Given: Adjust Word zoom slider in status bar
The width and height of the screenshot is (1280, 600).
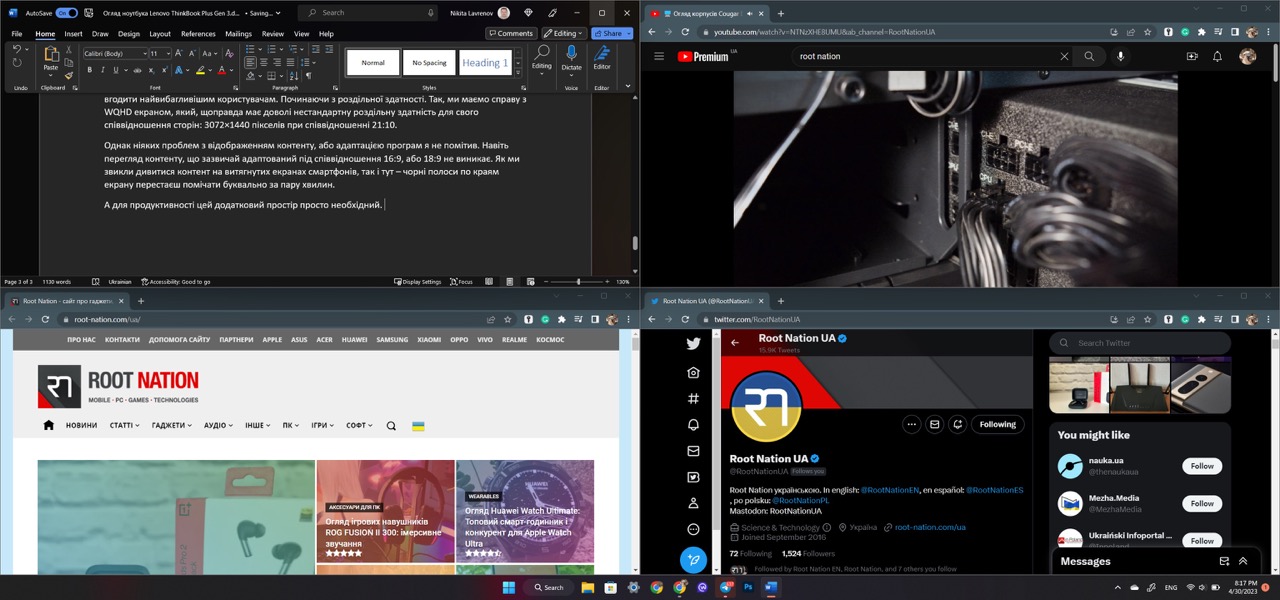Looking at the screenshot, I should pyautogui.click(x=577, y=282).
